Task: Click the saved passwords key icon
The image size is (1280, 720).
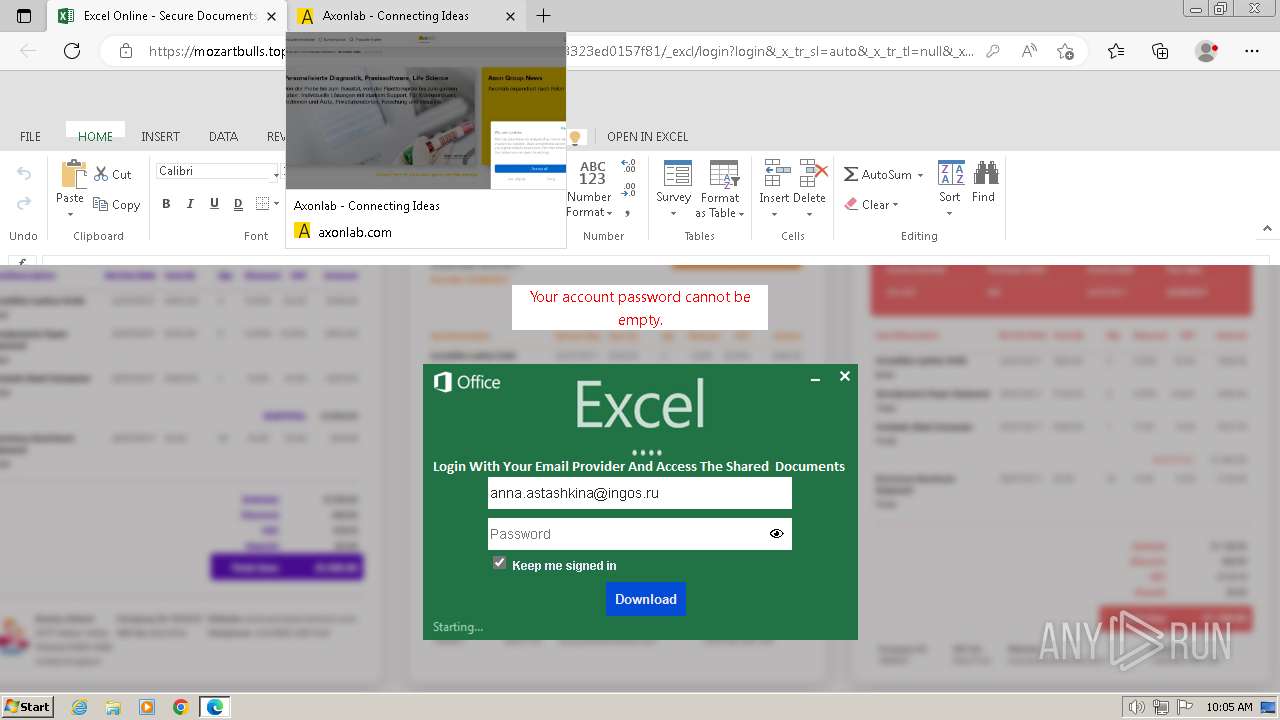Action: click(x=993, y=51)
